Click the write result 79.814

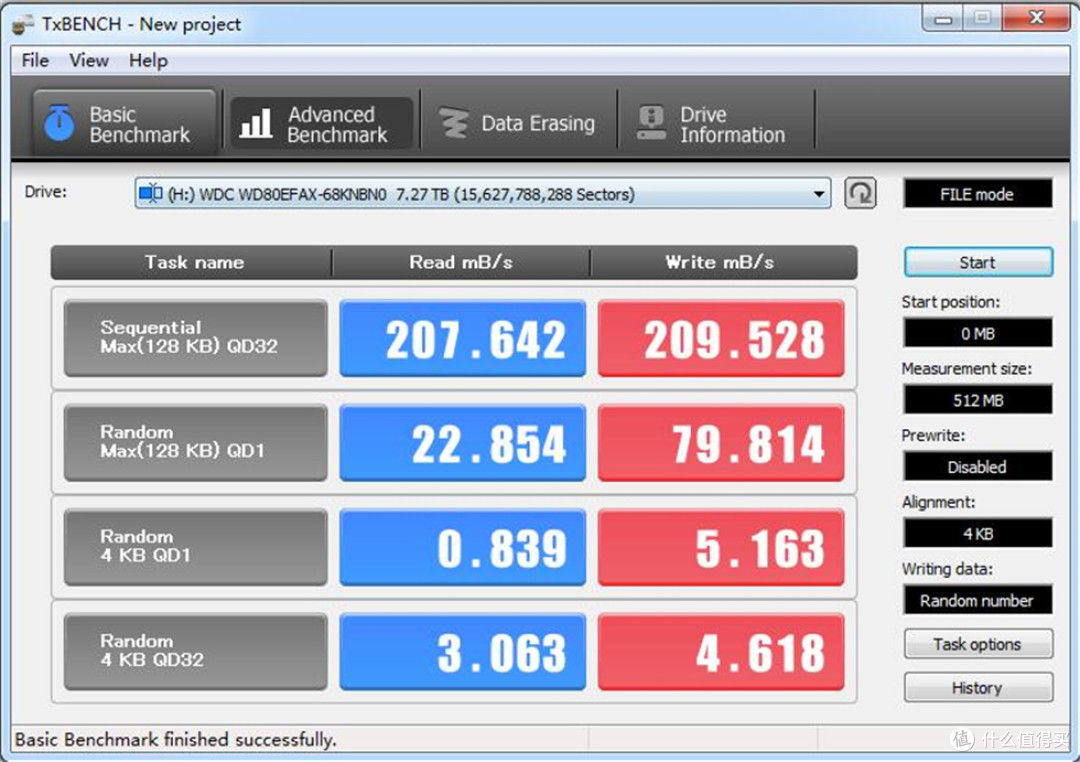pyautogui.click(x=721, y=442)
